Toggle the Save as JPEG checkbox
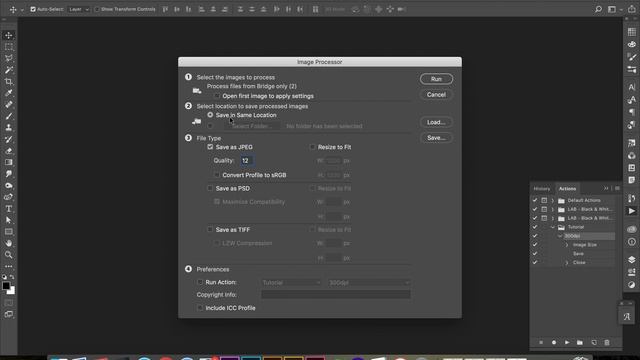640x360 pixels. click(x=210, y=147)
